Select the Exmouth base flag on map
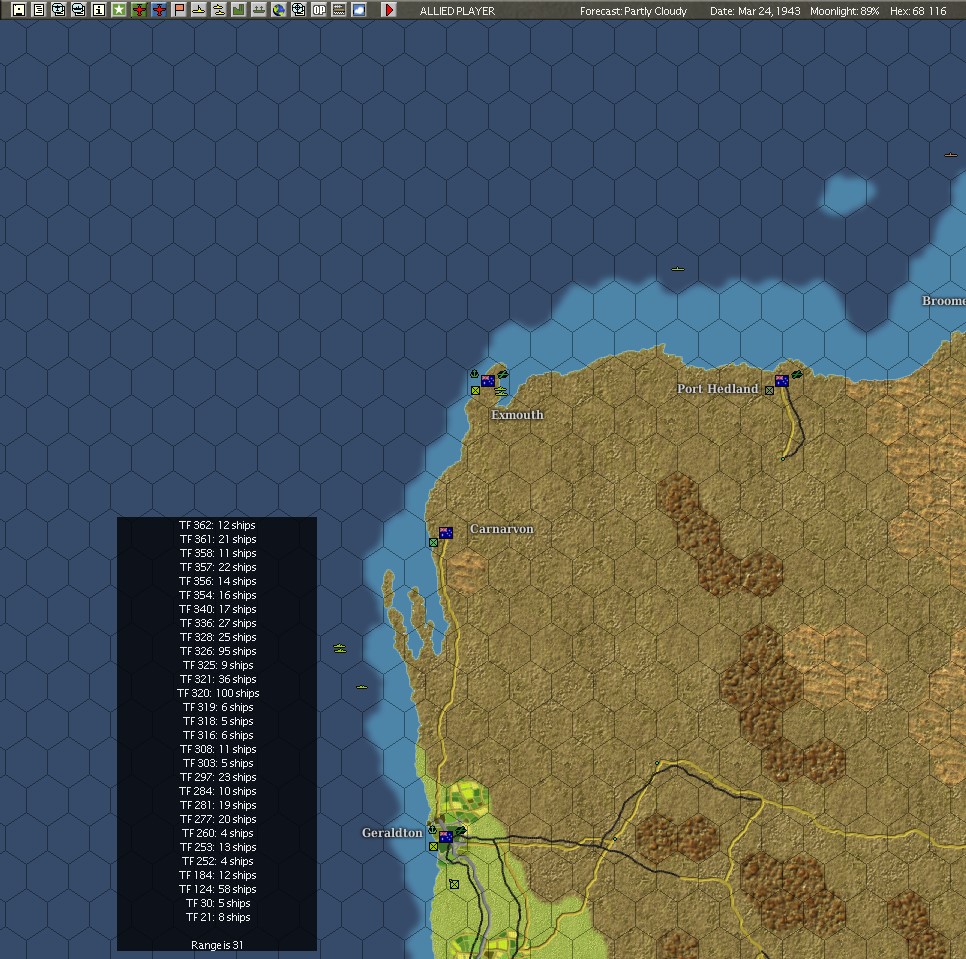This screenshot has height=959, width=966. (x=488, y=381)
